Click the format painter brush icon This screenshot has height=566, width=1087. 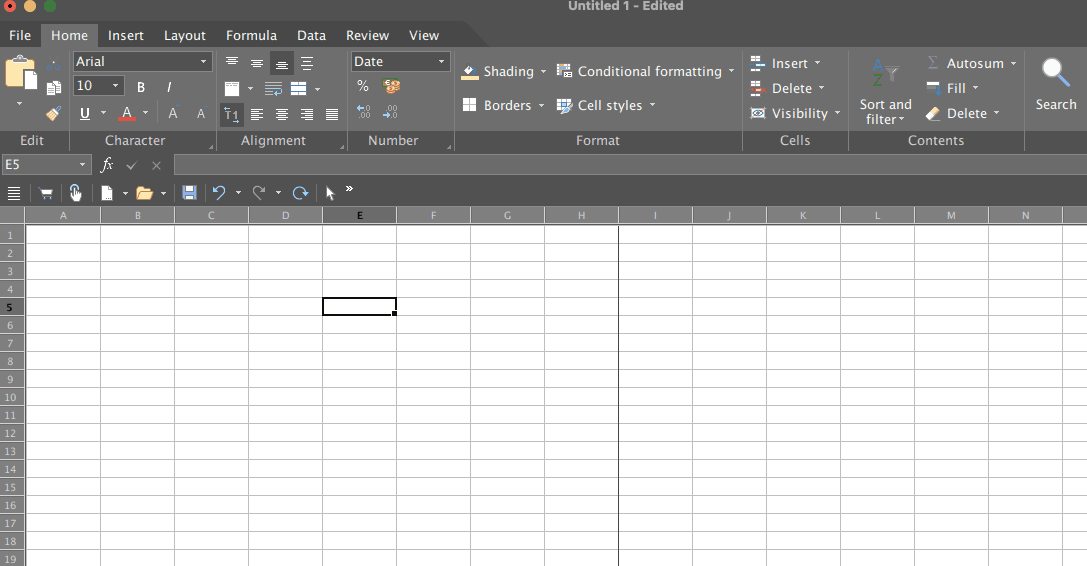54,114
